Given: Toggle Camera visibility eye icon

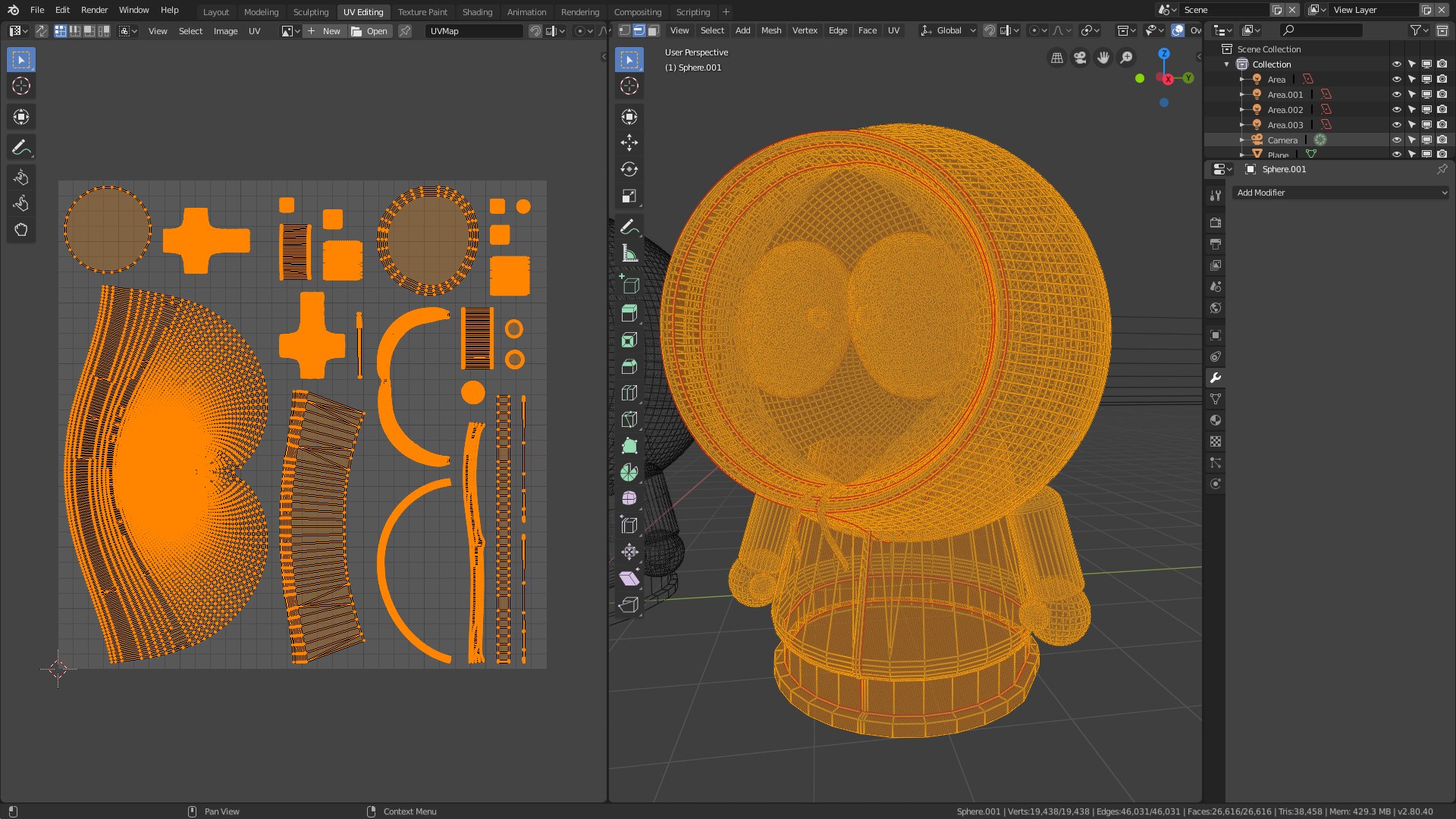Looking at the screenshot, I should [1396, 140].
